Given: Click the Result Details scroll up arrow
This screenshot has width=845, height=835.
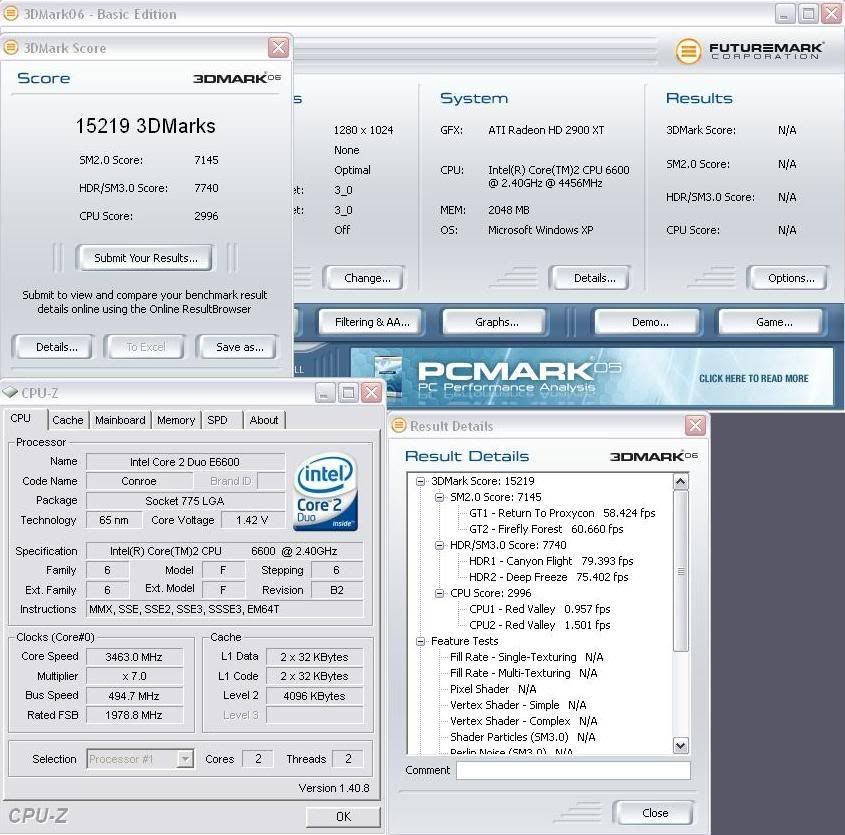Looking at the screenshot, I should (x=681, y=481).
